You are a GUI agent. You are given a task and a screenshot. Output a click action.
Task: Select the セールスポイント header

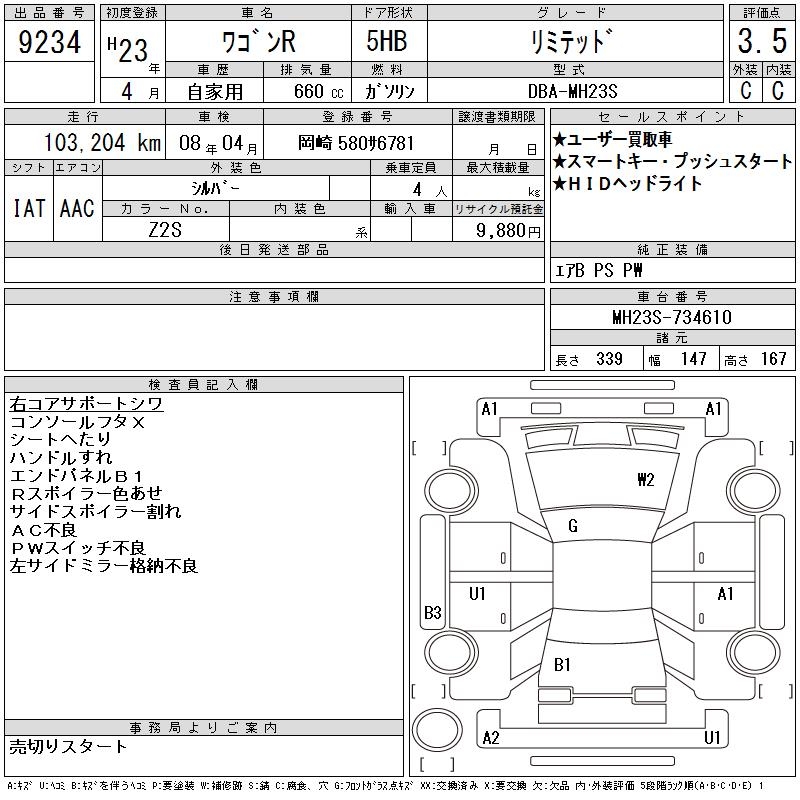tap(672, 117)
